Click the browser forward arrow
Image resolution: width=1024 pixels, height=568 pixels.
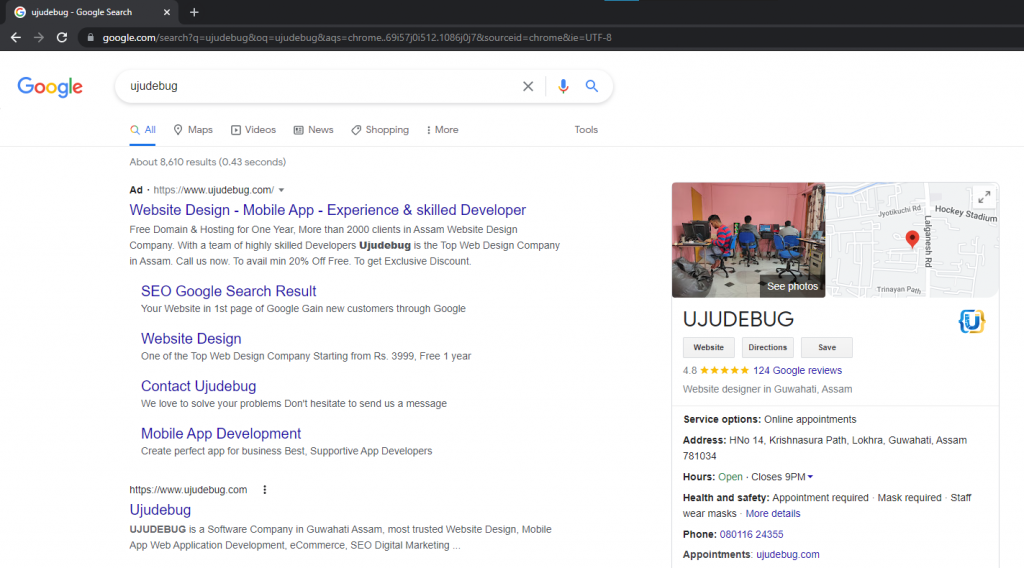(x=39, y=38)
